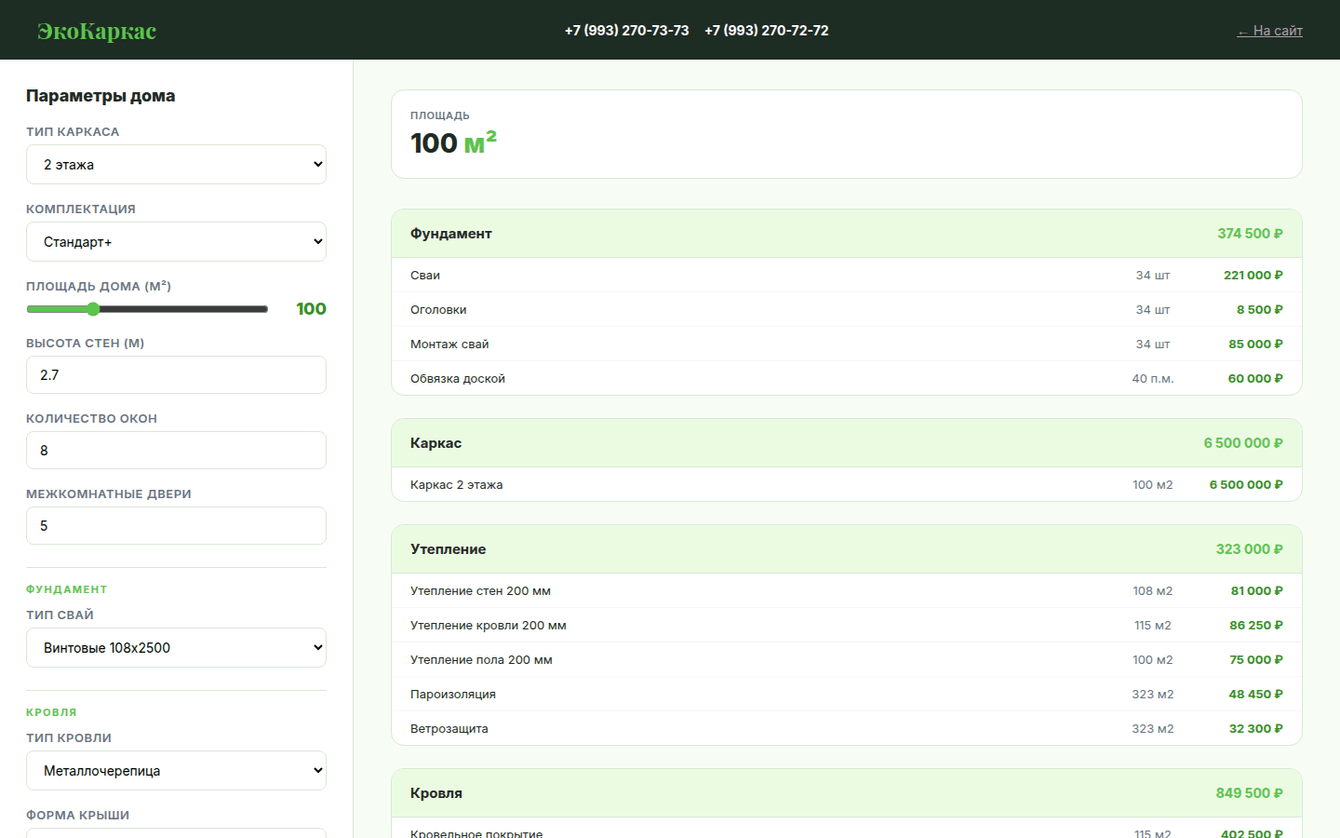This screenshot has height=838, width=1340.
Task: Select the 'Монтаж свай' row label
Action: coord(449,344)
